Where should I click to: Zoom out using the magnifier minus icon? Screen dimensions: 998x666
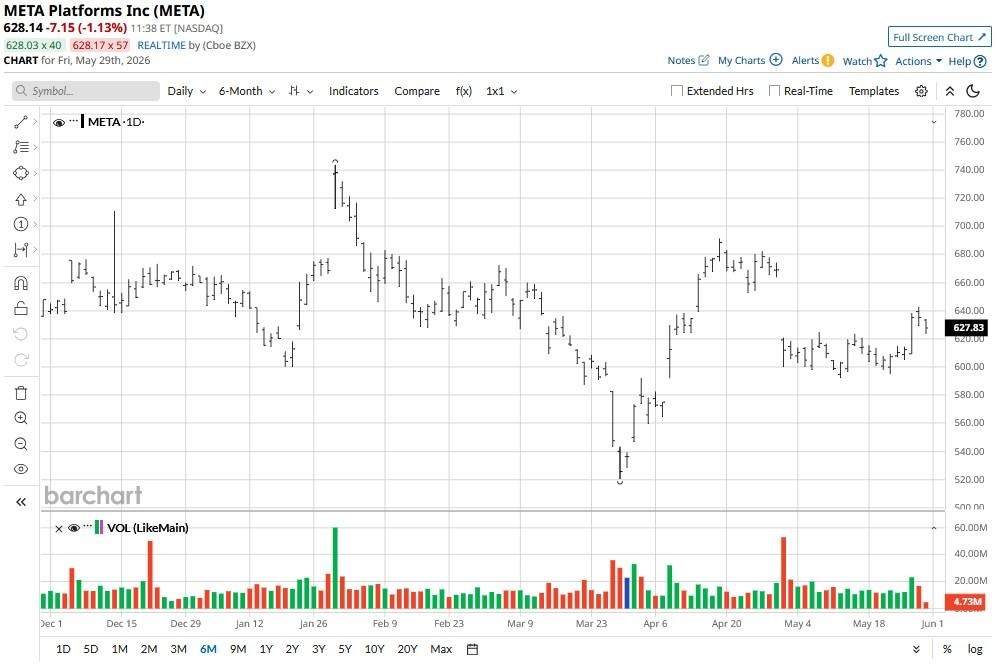click(x=20, y=444)
